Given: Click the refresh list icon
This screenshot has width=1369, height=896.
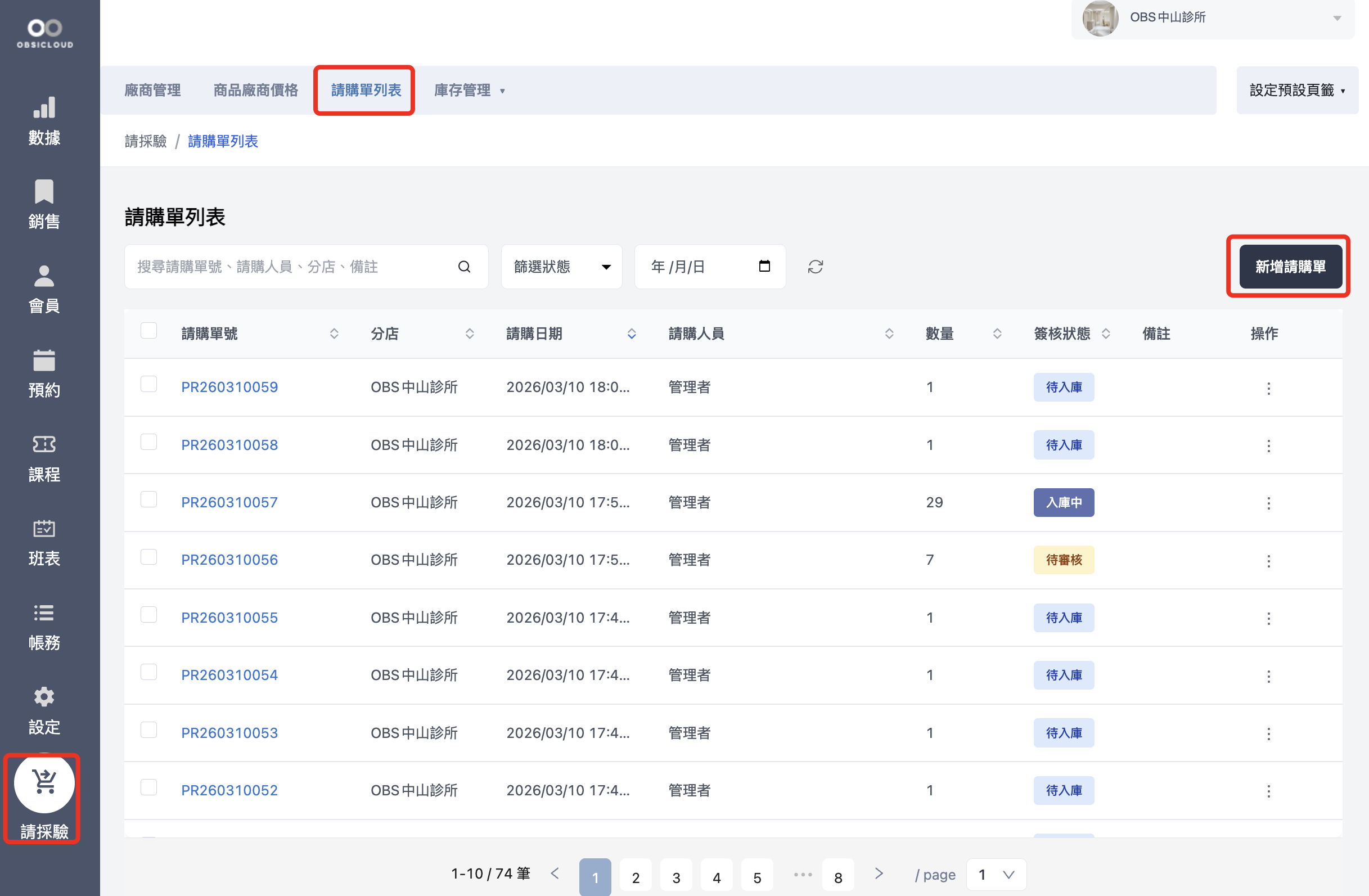Looking at the screenshot, I should click(815, 267).
